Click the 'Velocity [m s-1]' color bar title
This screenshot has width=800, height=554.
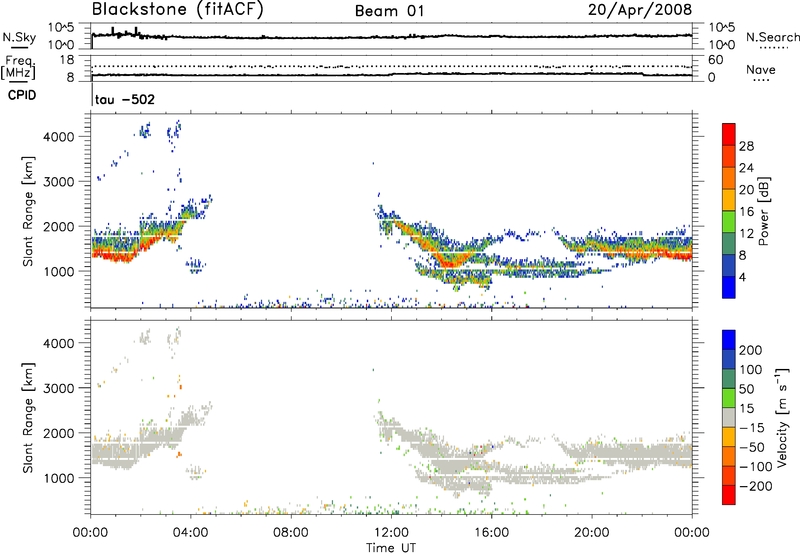coord(782,417)
